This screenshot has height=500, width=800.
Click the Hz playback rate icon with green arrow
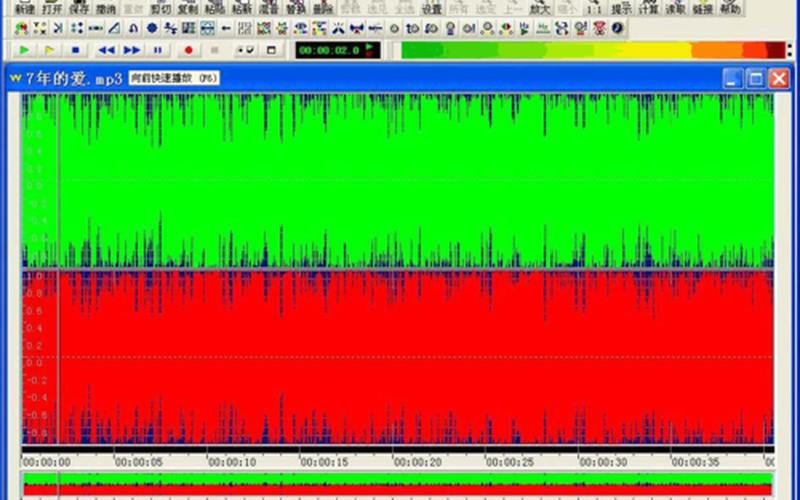tap(524, 28)
